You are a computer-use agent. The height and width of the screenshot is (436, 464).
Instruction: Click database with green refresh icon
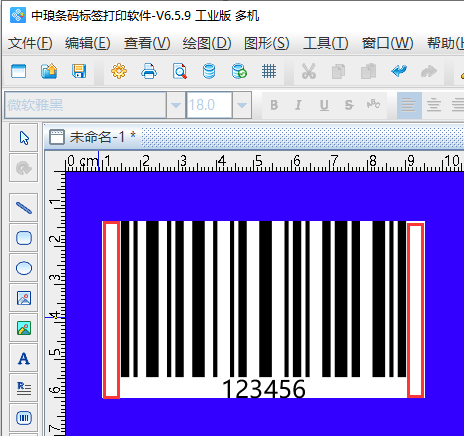click(239, 71)
